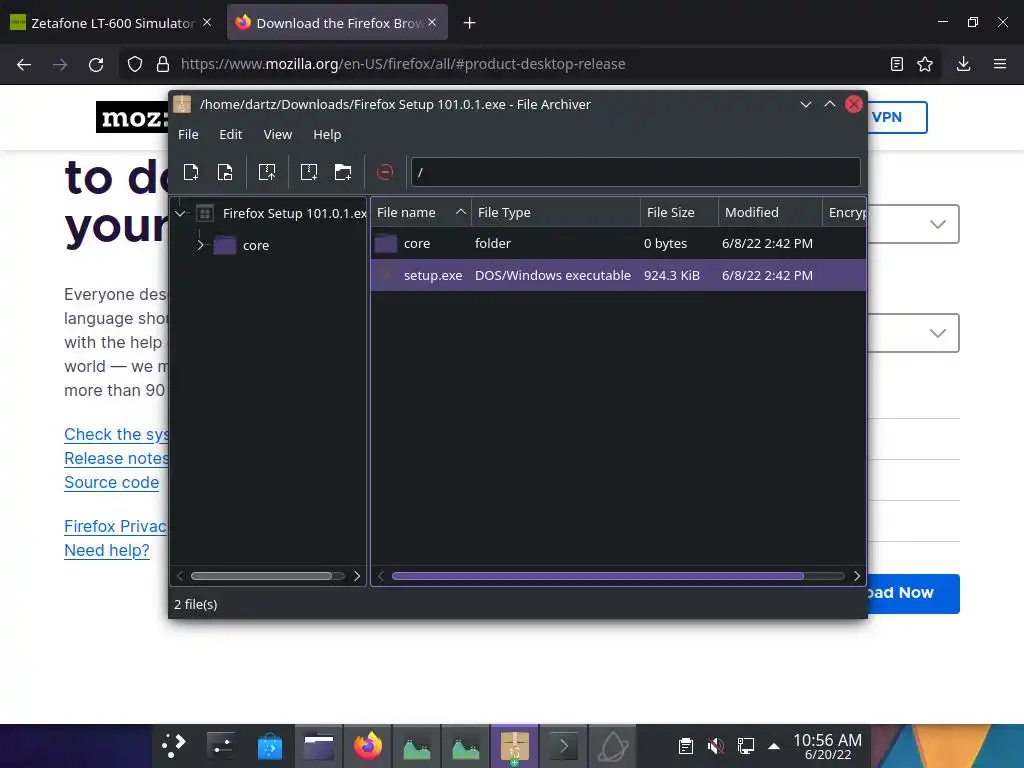Open the File menu
This screenshot has height=768, width=1024.
coord(188,135)
